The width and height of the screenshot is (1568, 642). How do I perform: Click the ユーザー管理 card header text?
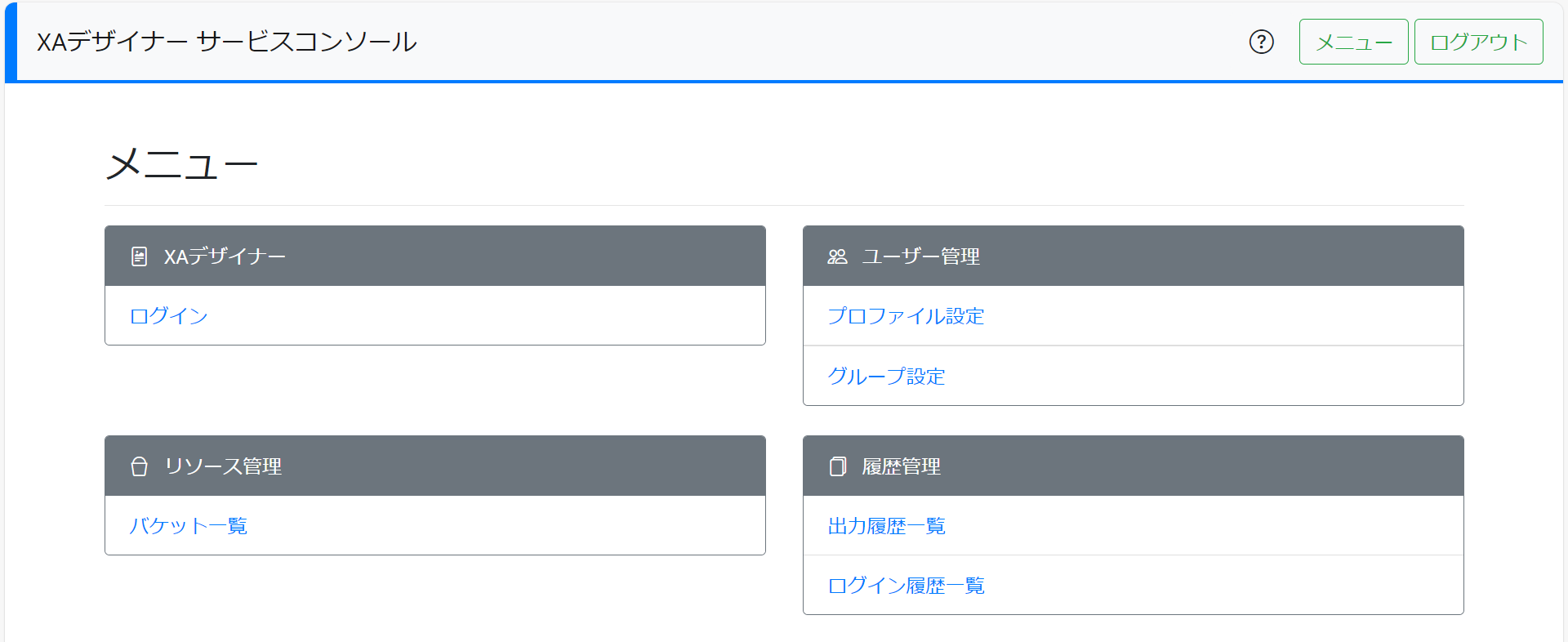920,256
